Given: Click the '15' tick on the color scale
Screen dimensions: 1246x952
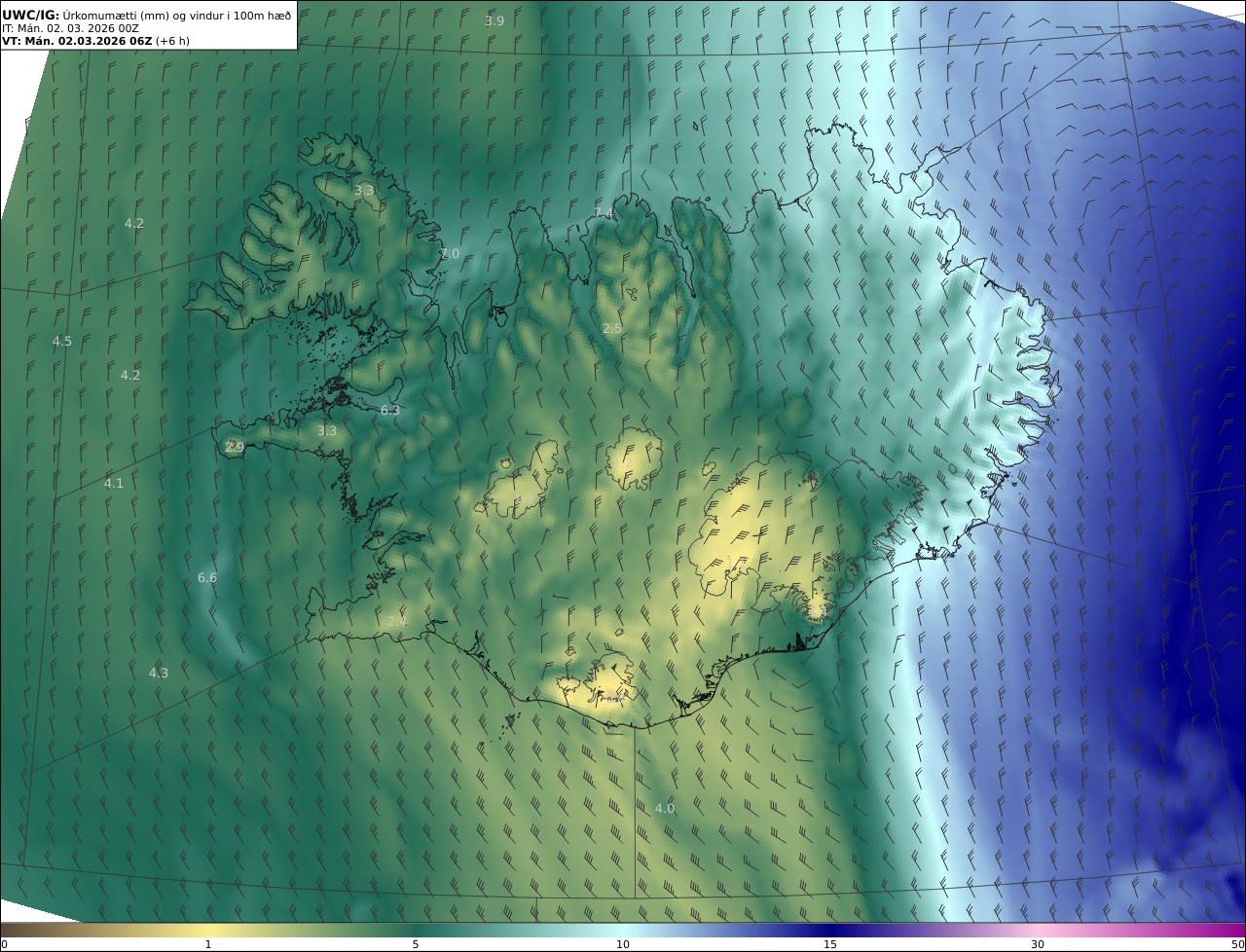Looking at the screenshot, I should (830, 944).
